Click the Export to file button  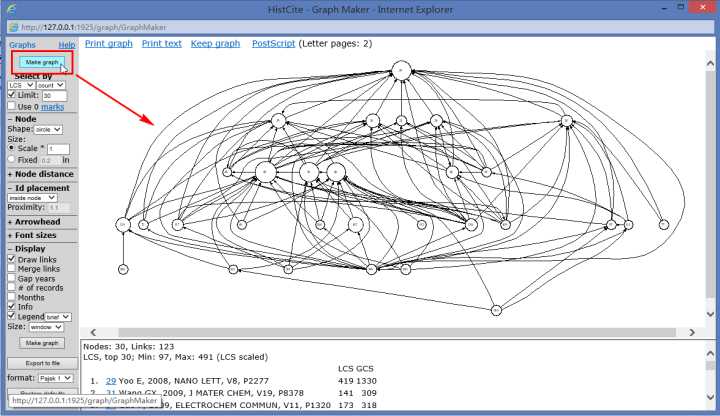42,363
